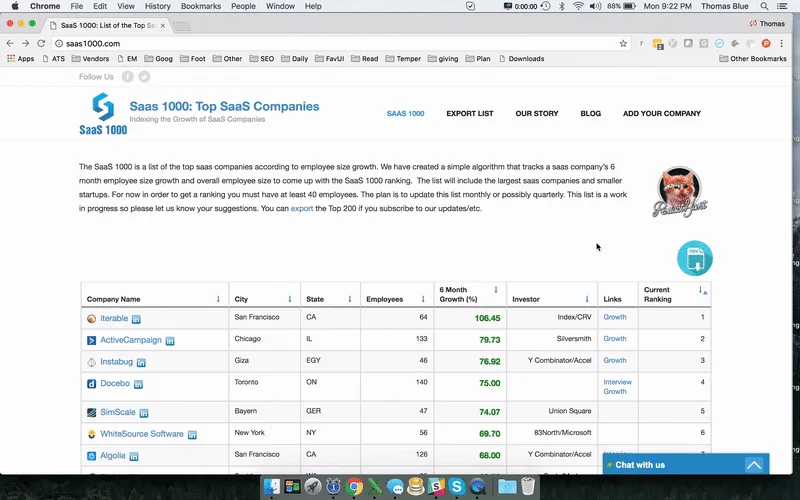800x500 pixels.
Task: Launch Chrome from the Dock
Action: click(354, 486)
